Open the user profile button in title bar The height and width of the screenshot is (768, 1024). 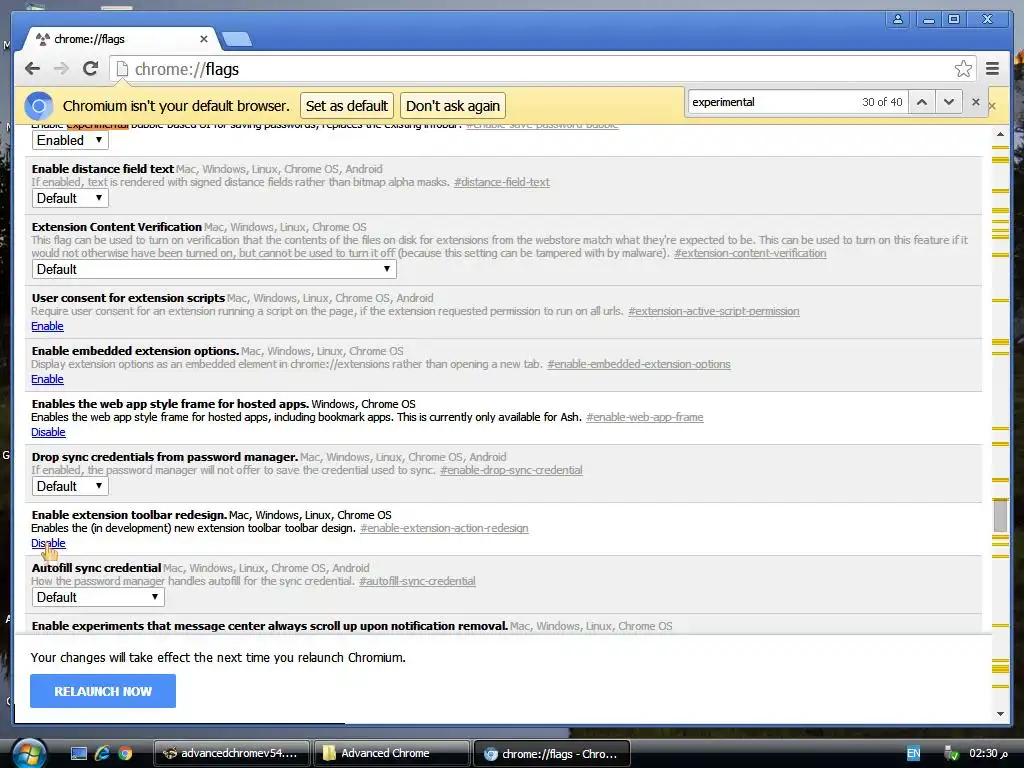(x=898, y=20)
